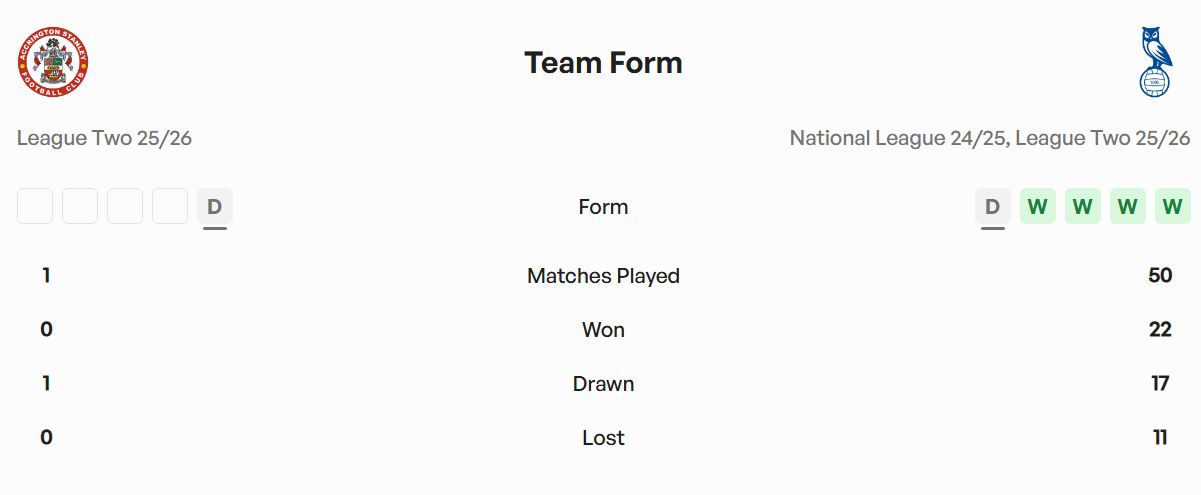Select the Lost stat label
The width and height of the screenshot is (1201, 495).
click(603, 438)
